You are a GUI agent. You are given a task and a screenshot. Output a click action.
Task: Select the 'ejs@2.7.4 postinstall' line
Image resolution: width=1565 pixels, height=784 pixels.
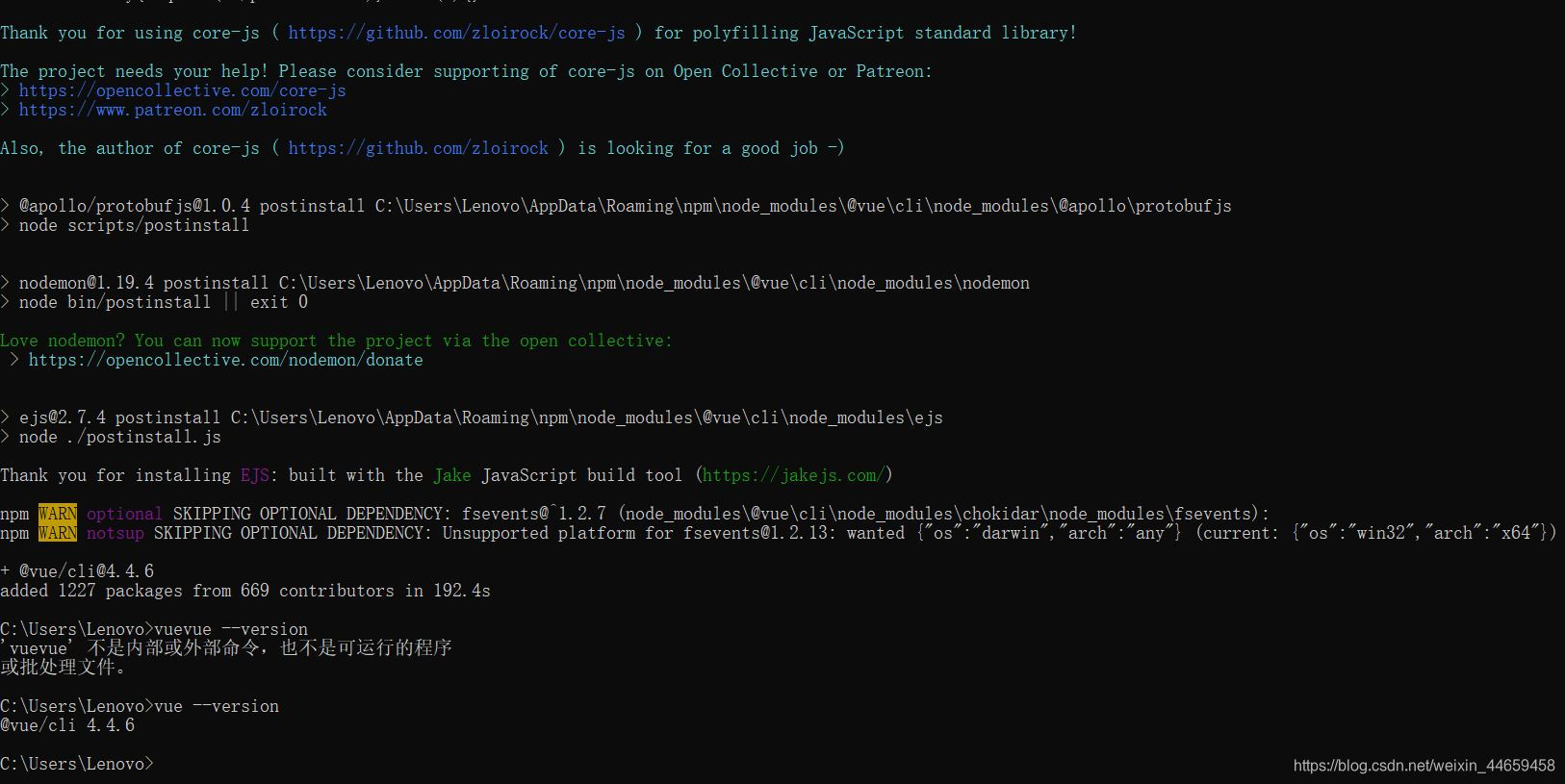point(472,417)
